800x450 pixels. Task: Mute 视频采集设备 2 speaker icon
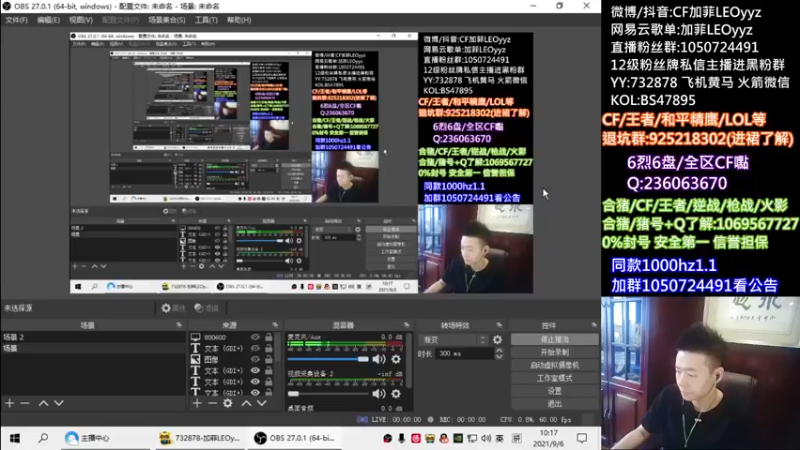tap(379, 393)
